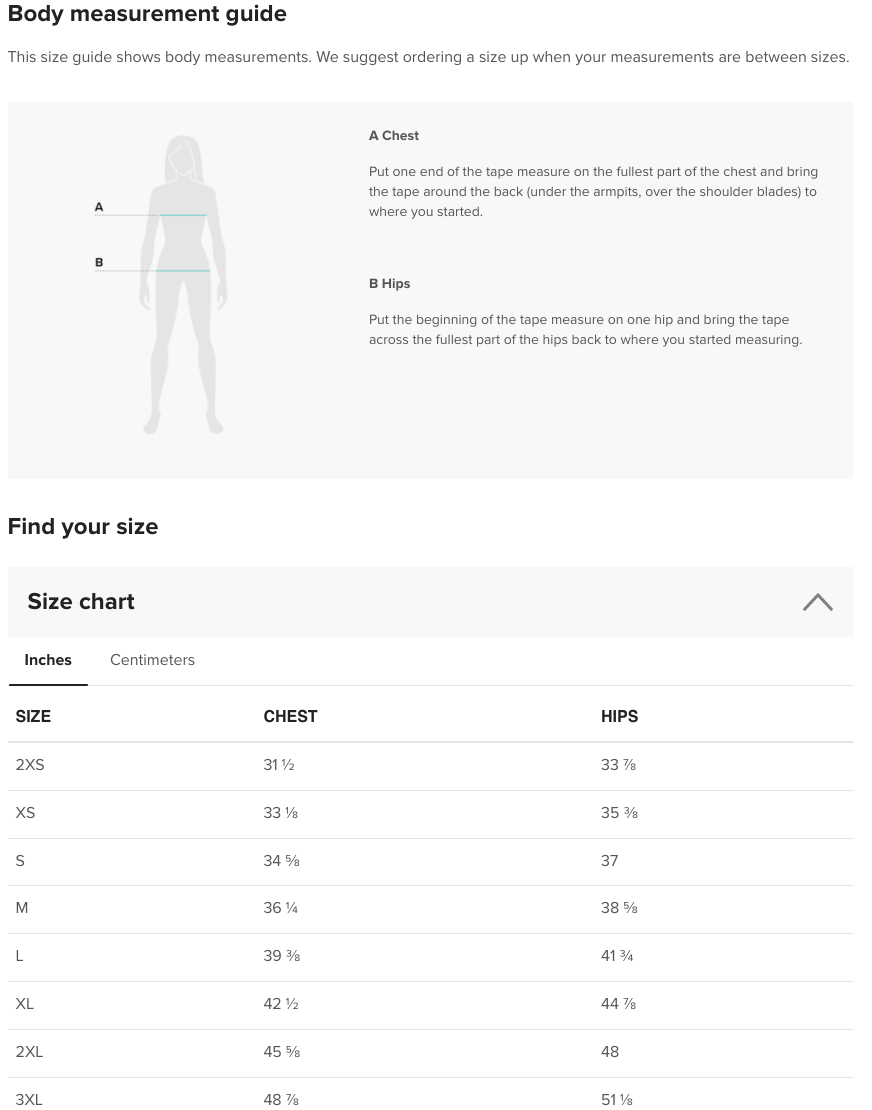This screenshot has width=872, height=1110.
Task: Click the A Chest heading
Action: click(394, 136)
